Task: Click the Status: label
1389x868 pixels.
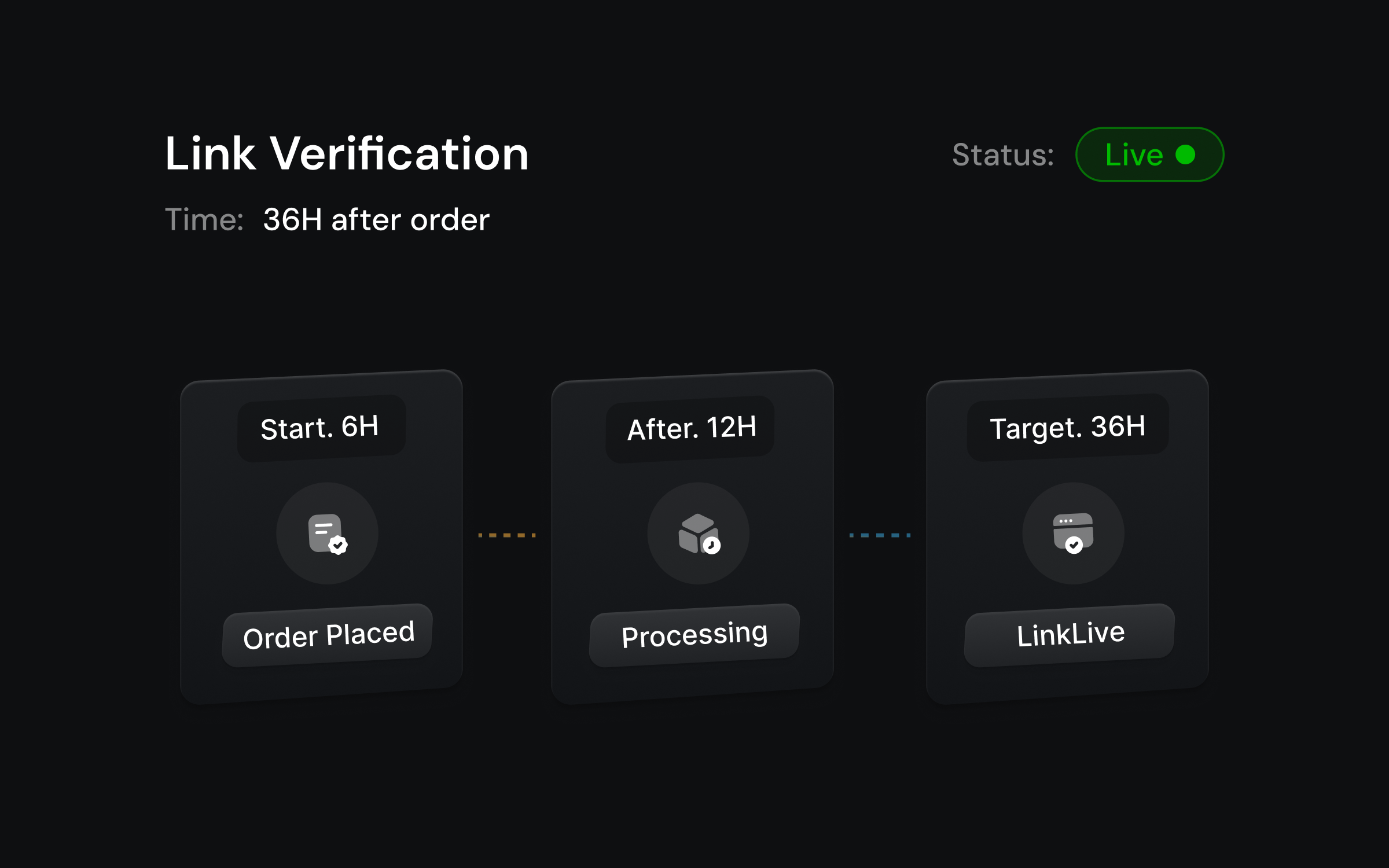Action: (1003, 155)
